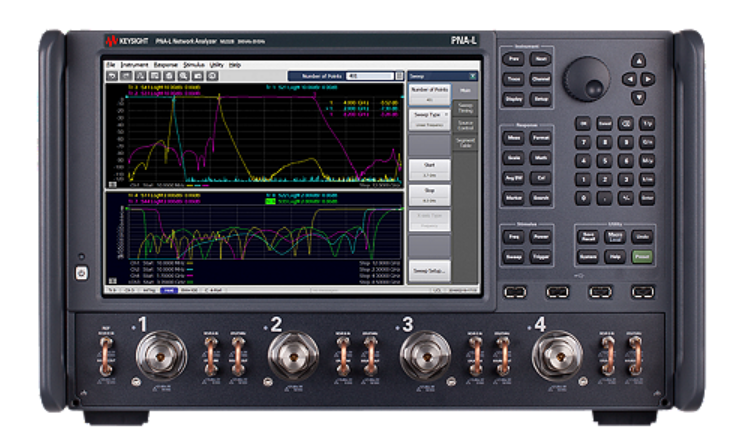
Task: Tap the Setup hardkey
Action: tap(540, 99)
